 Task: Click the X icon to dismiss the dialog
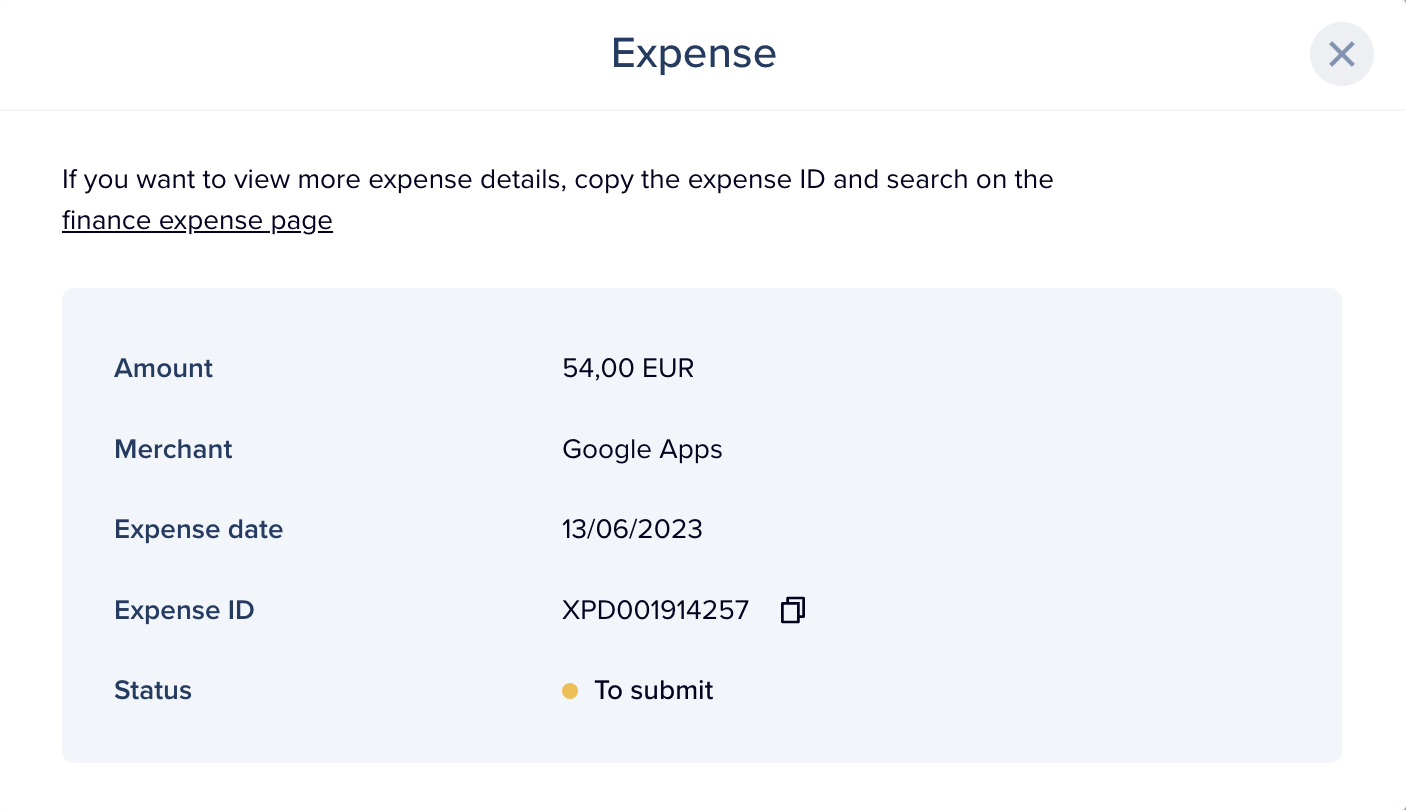[x=1341, y=54]
